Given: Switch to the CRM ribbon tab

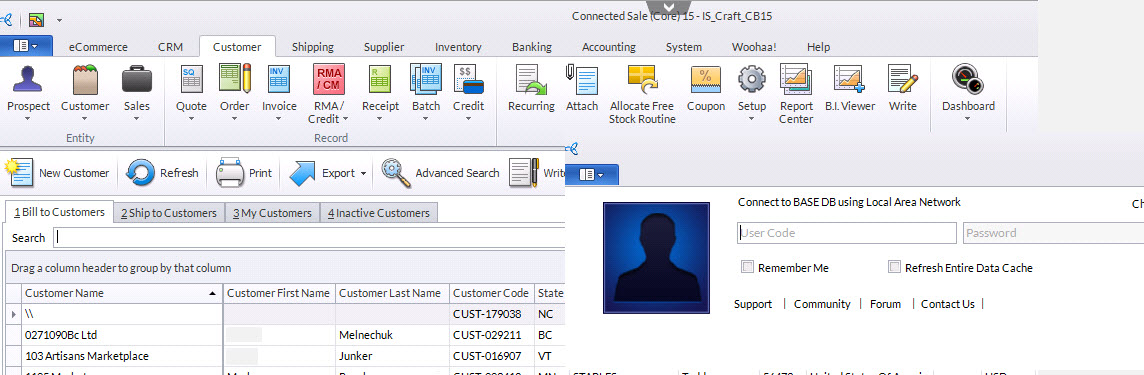Looking at the screenshot, I should click(x=170, y=47).
